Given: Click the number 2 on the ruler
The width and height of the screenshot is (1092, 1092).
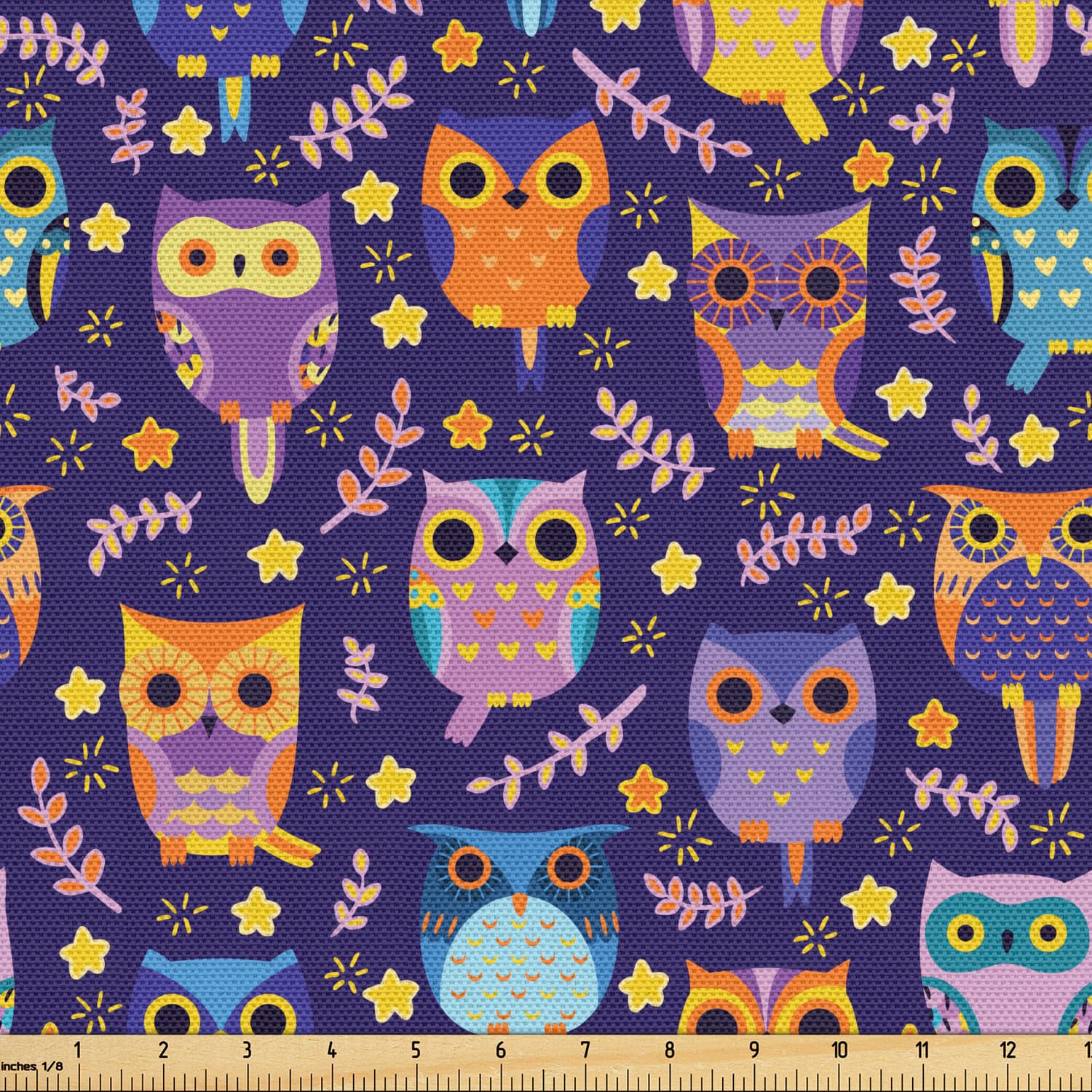Looking at the screenshot, I should coord(163,1049).
